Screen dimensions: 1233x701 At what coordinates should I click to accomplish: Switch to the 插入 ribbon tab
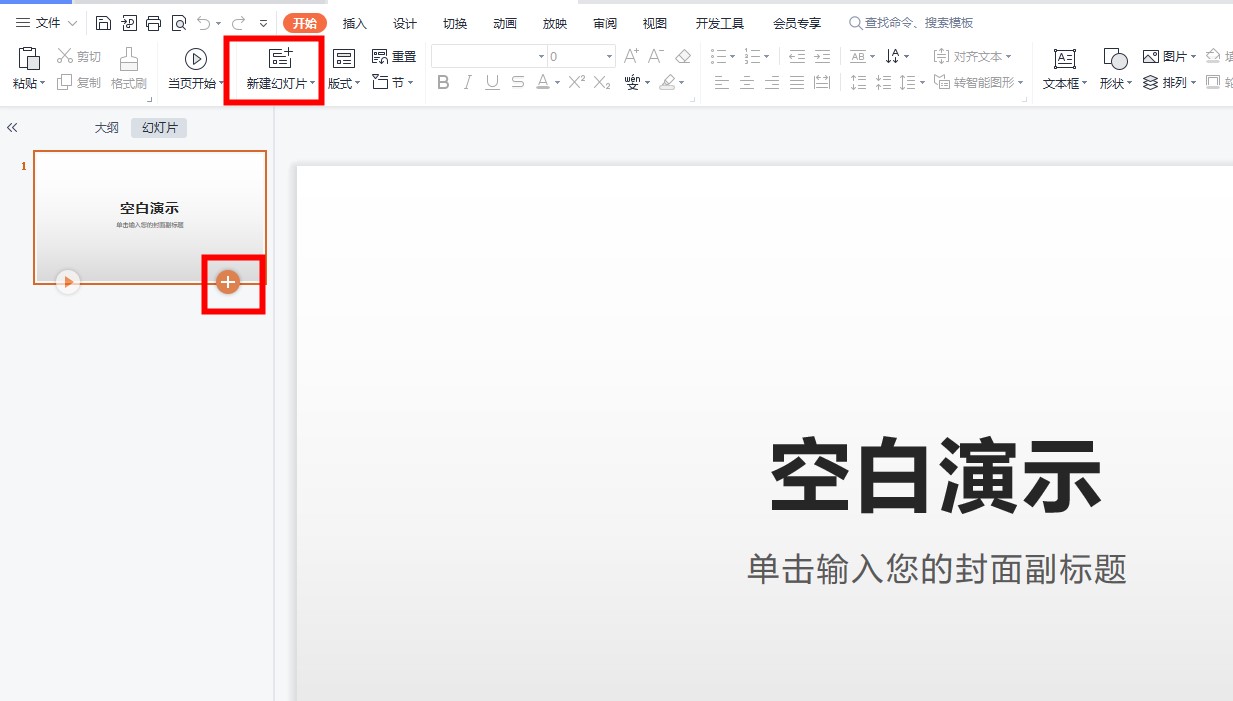pos(354,22)
